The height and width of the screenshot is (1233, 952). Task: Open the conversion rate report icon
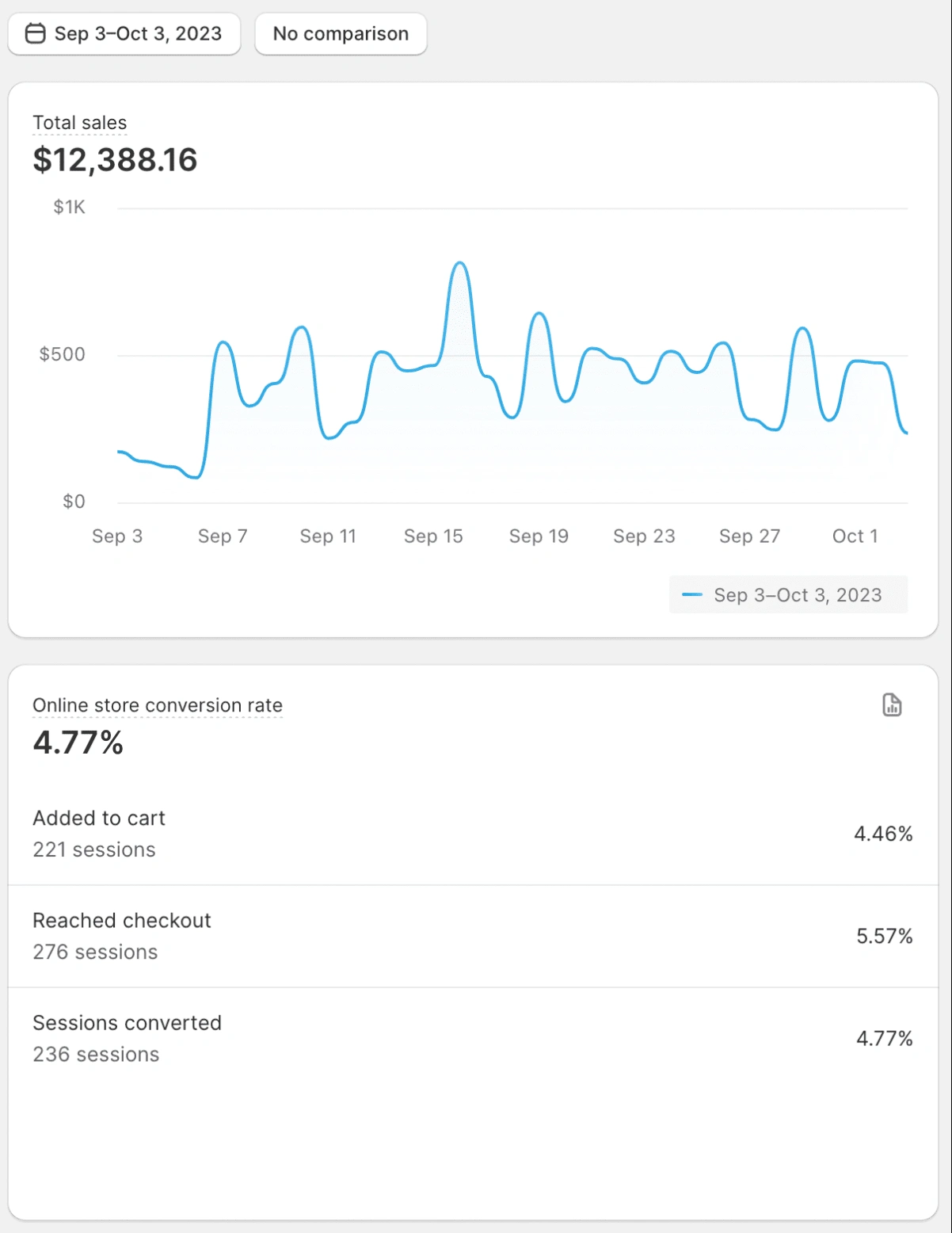(892, 704)
